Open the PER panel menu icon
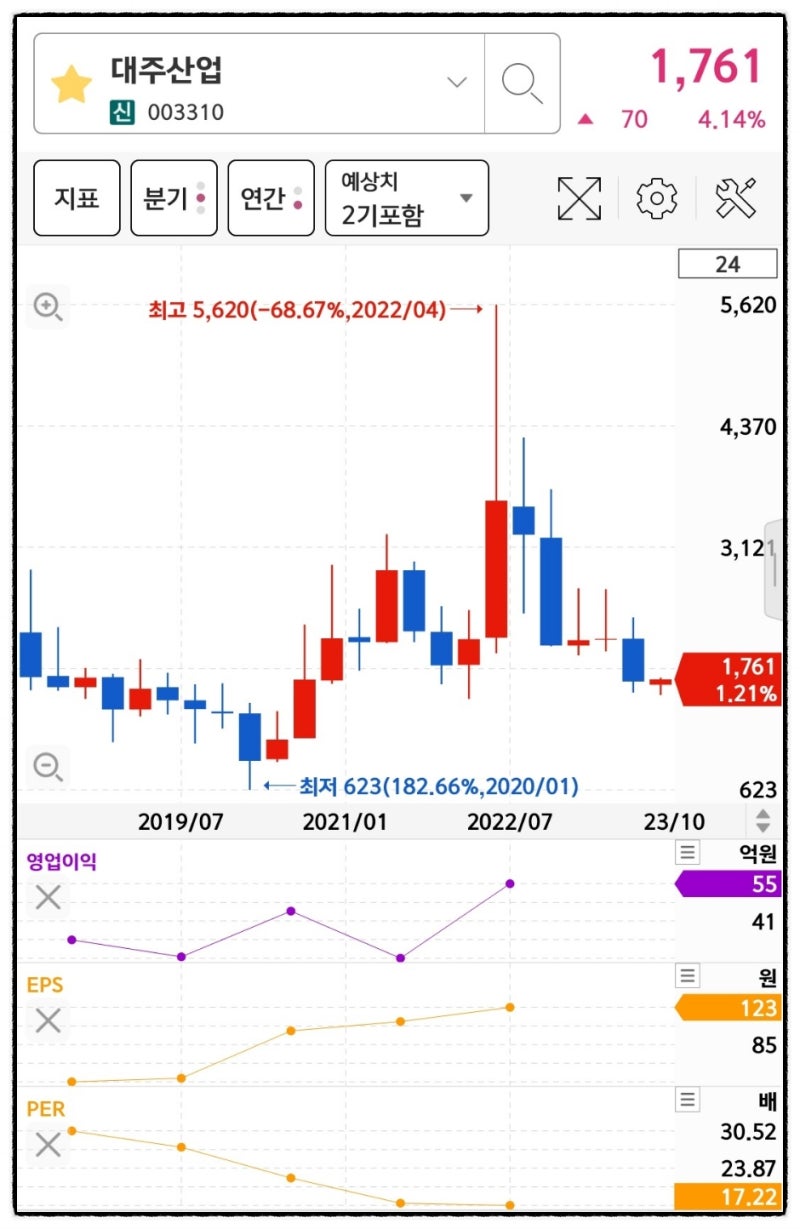Screen dimensions: 800x1229 click(x=687, y=1100)
